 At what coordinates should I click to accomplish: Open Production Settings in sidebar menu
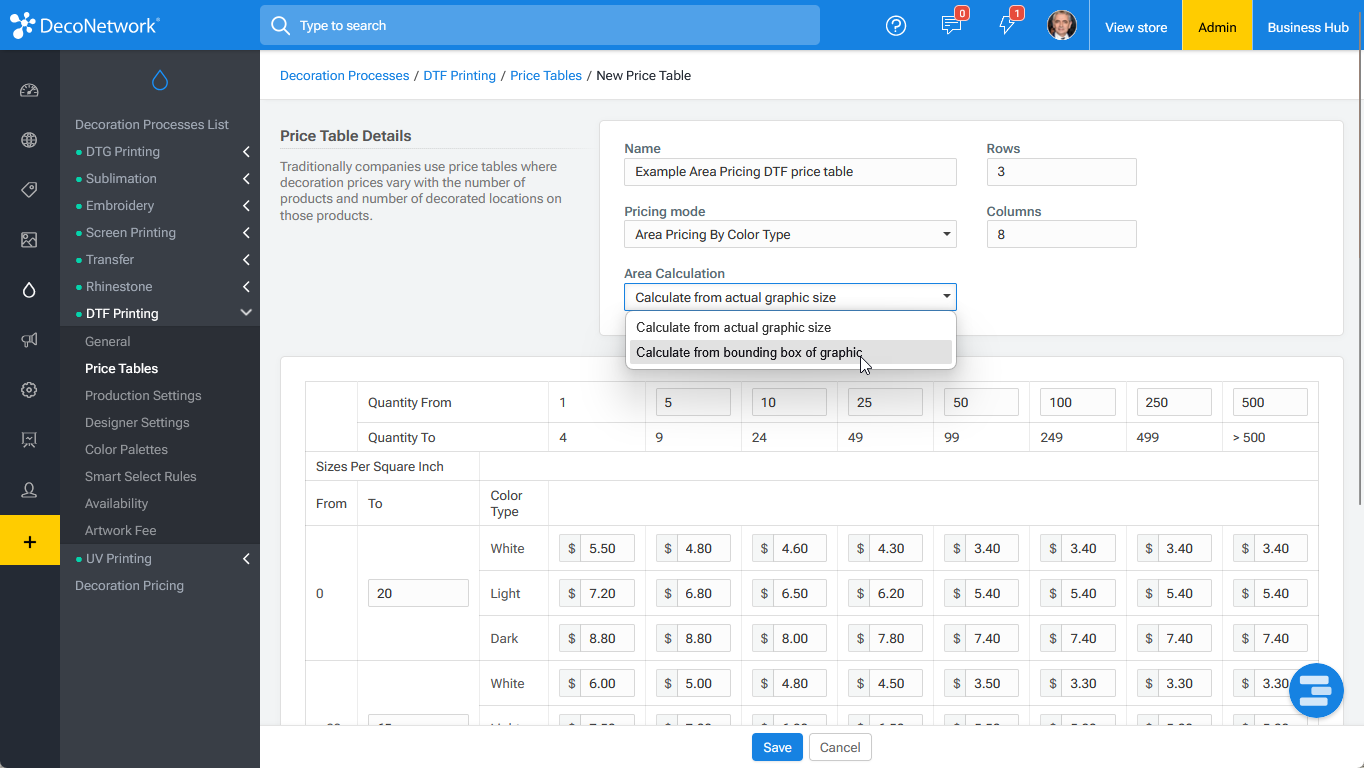(x=143, y=396)
